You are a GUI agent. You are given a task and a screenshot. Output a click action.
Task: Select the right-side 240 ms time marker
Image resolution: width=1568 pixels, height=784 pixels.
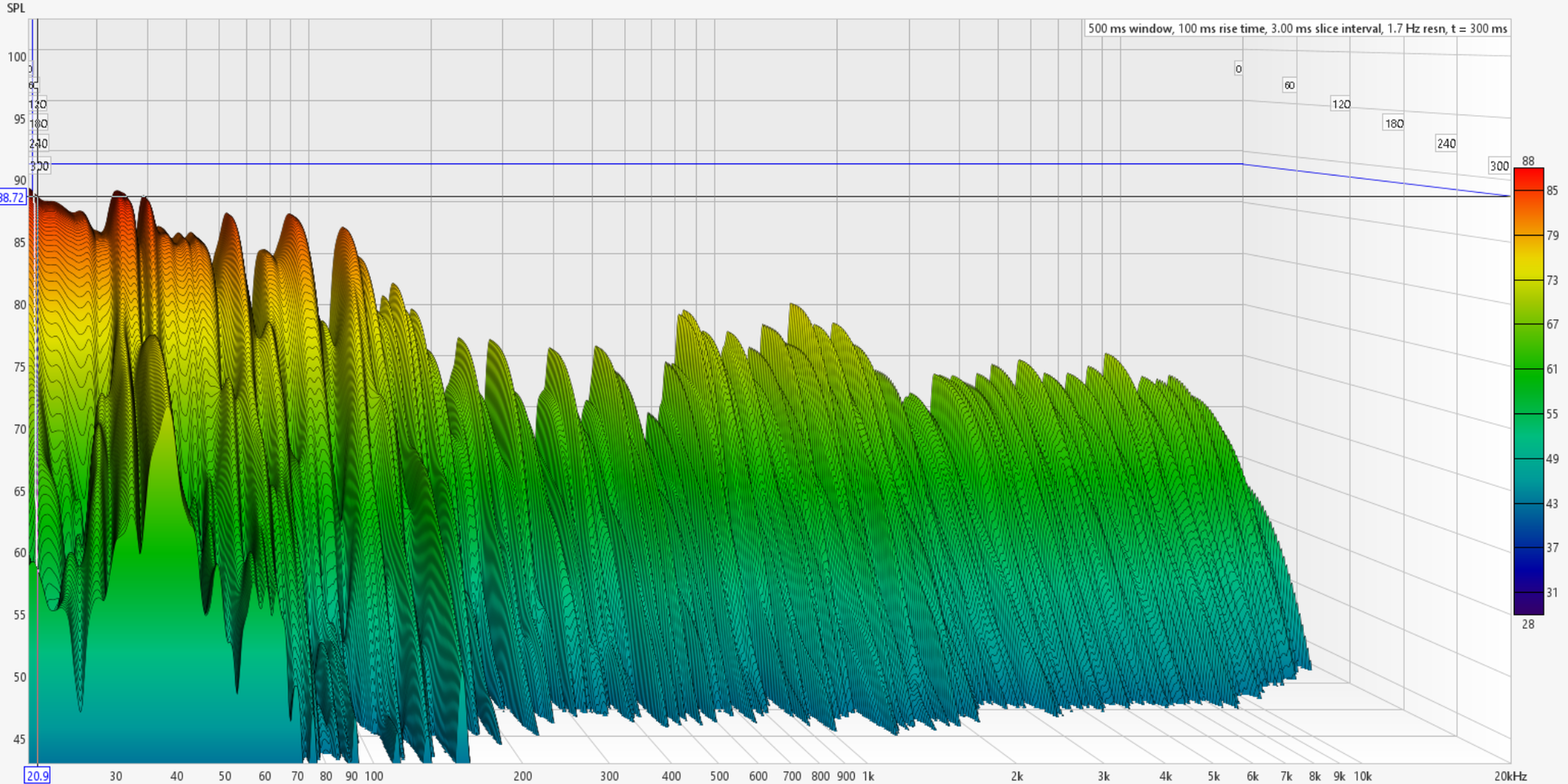[1445, 144]
